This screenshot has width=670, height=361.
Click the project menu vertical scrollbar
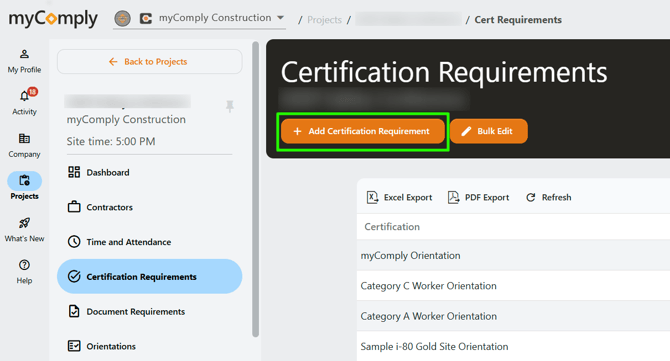coord(256,189)
